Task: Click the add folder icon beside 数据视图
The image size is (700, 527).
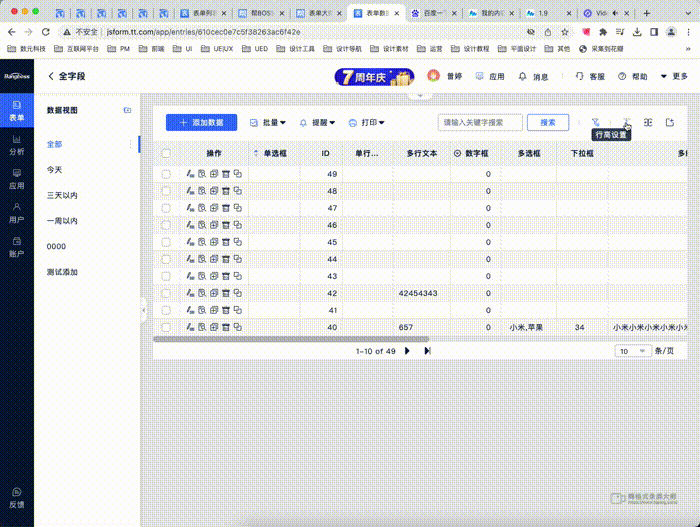Action: 127,110
